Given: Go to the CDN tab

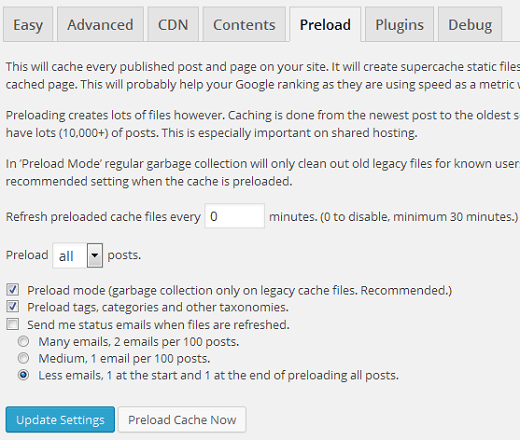Looking at the screenshot, I should pos(173,24).
